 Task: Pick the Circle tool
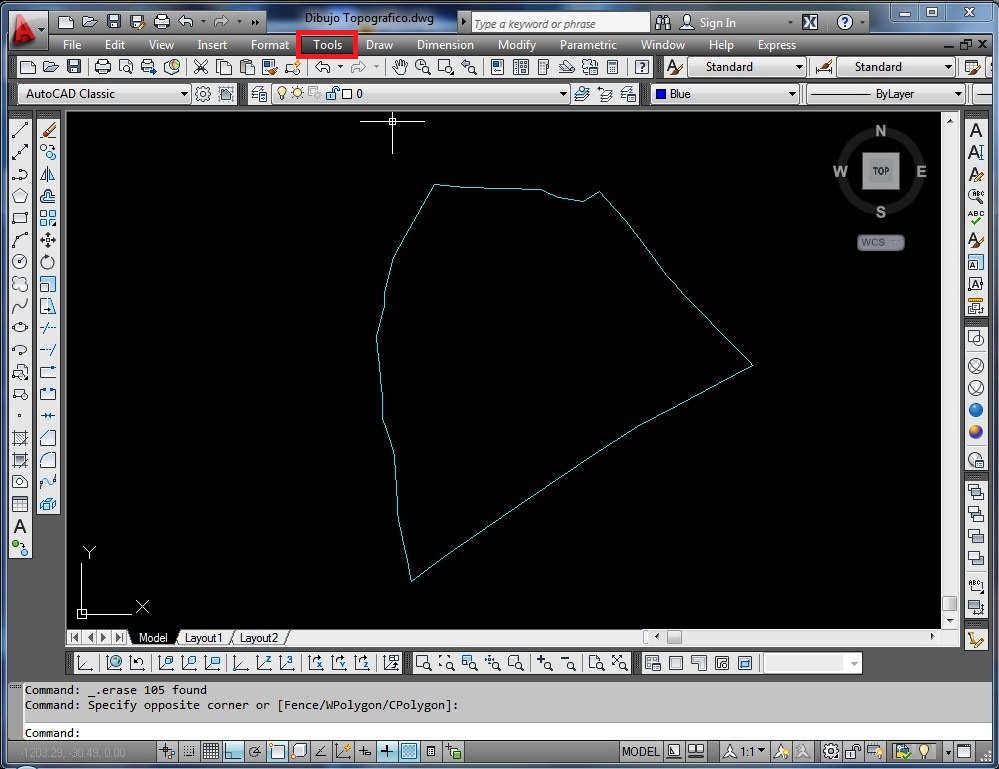(x=21, y=262)
